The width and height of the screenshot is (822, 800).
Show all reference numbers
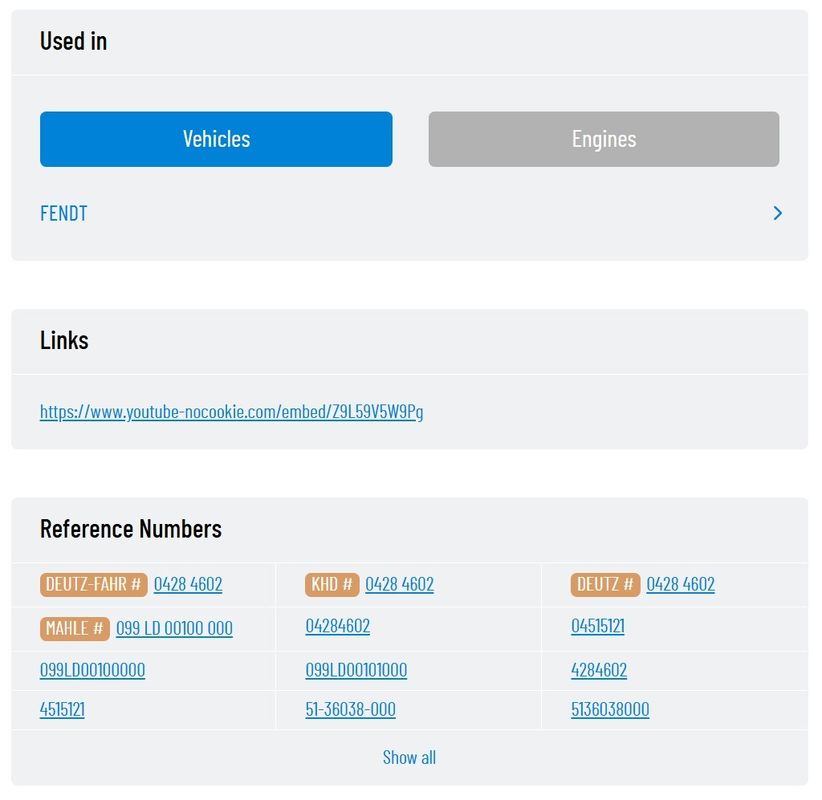[x=409, y=757]
